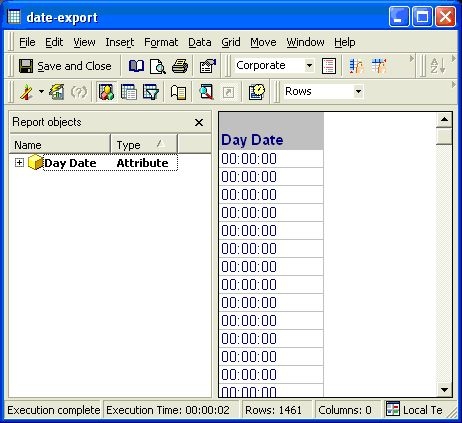Open the Grid menu
This screenshot has width=462, height=423.
point(231,42)
